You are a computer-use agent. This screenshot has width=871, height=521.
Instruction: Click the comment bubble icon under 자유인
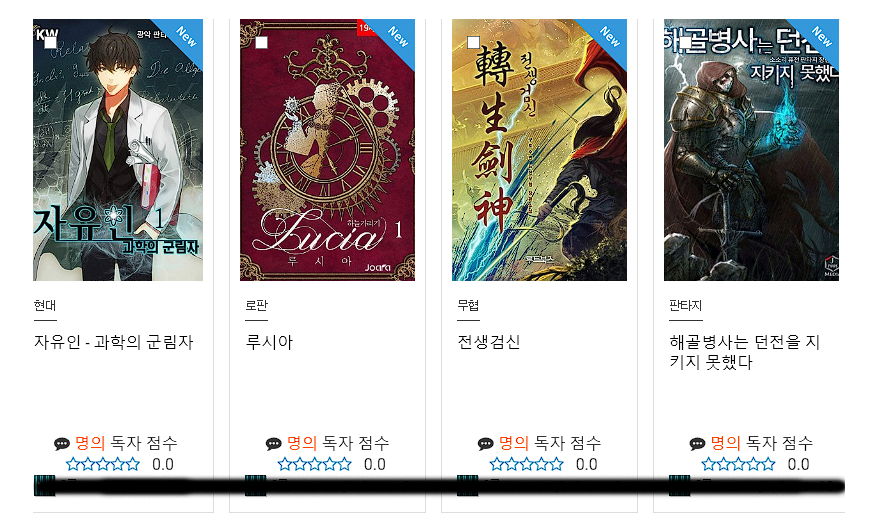point(62,444)
